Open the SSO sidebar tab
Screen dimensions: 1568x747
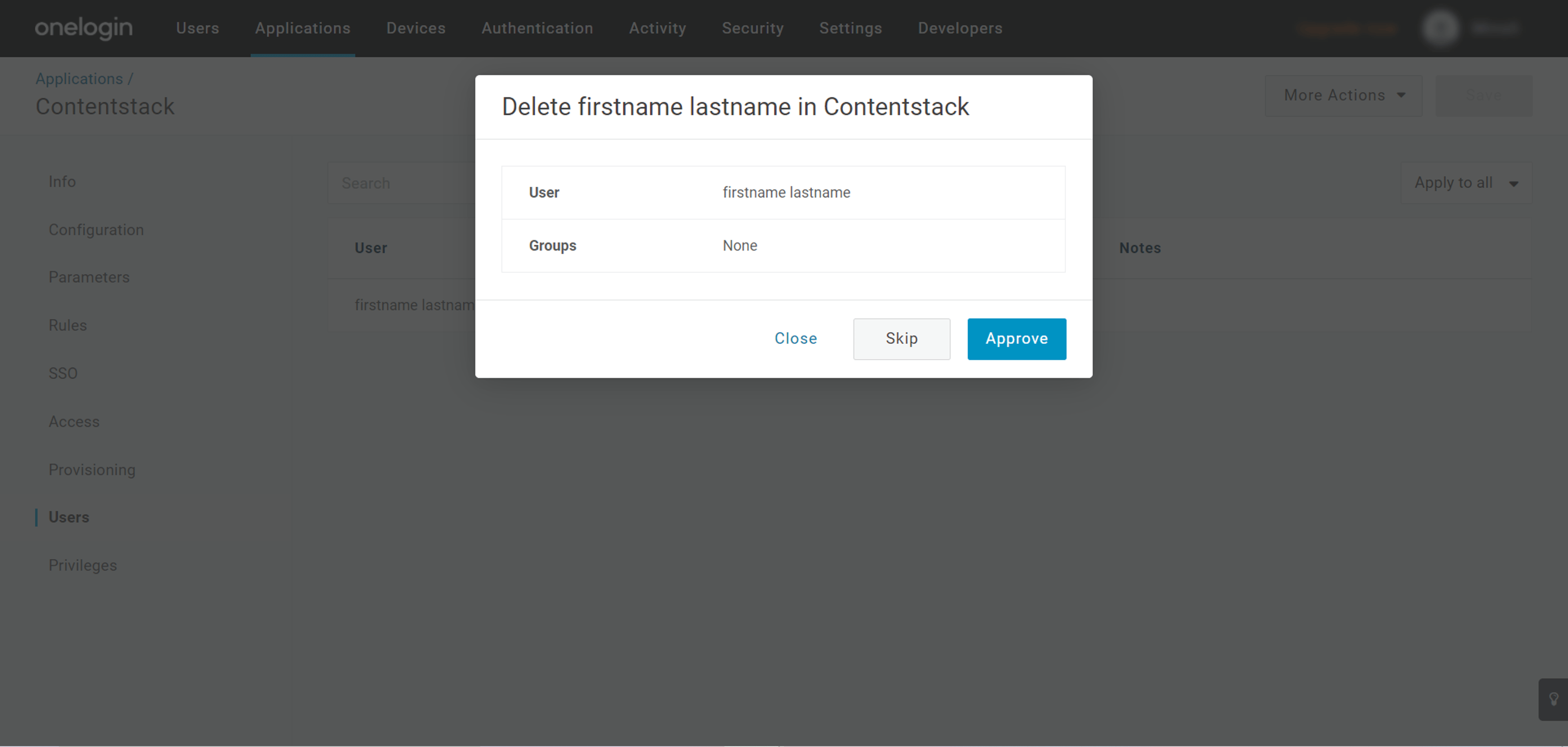(x=63, y=373)
